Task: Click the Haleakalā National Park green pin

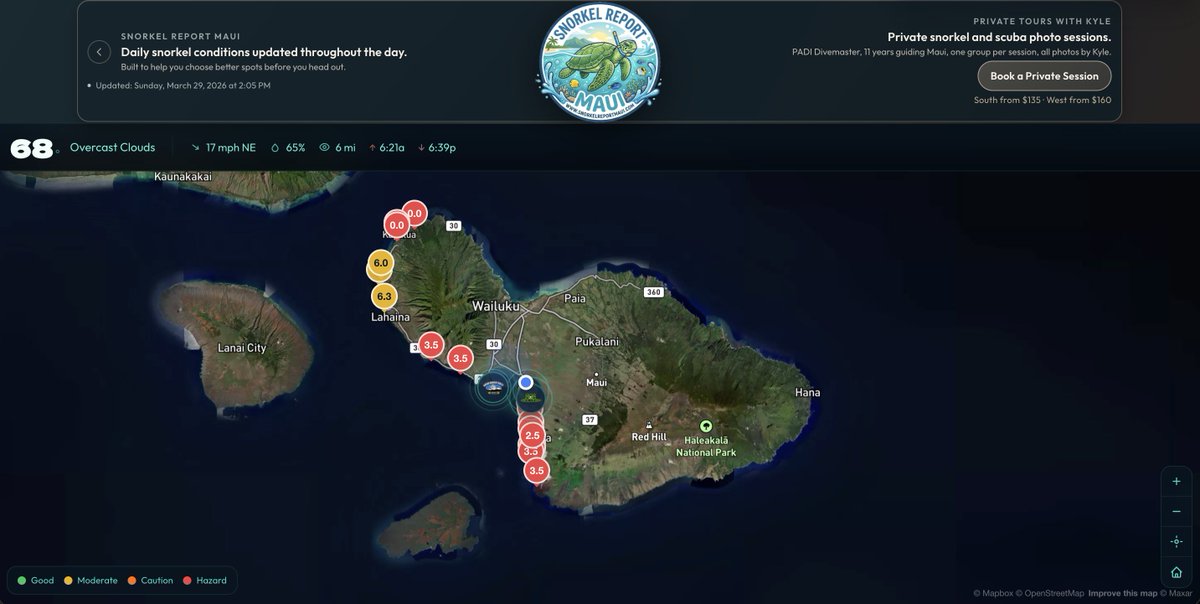Action: pos(706,426)
